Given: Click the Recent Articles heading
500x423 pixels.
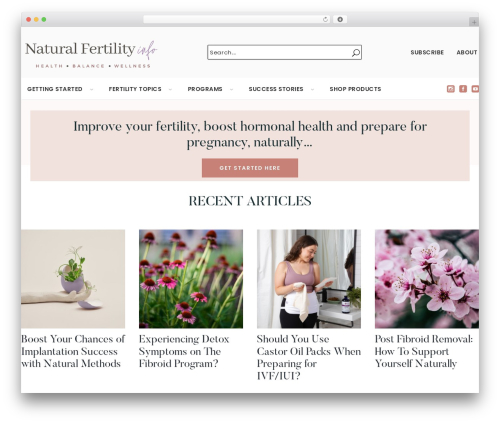Looking at the screenshot, I should (250, 201).
